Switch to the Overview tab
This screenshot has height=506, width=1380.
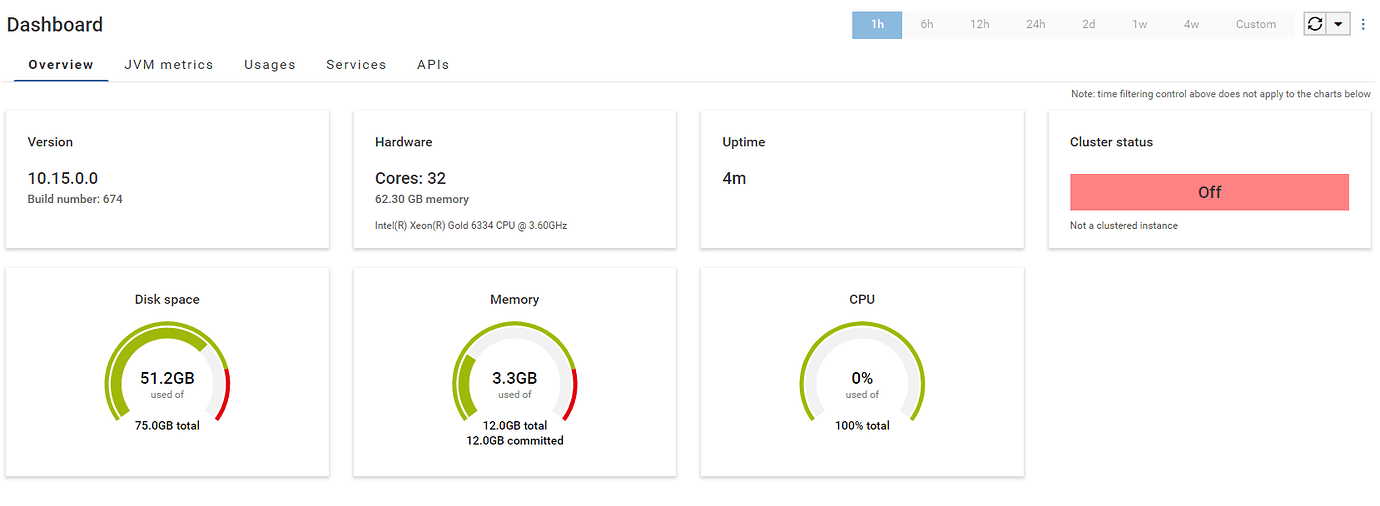click(x=61, y=64)
